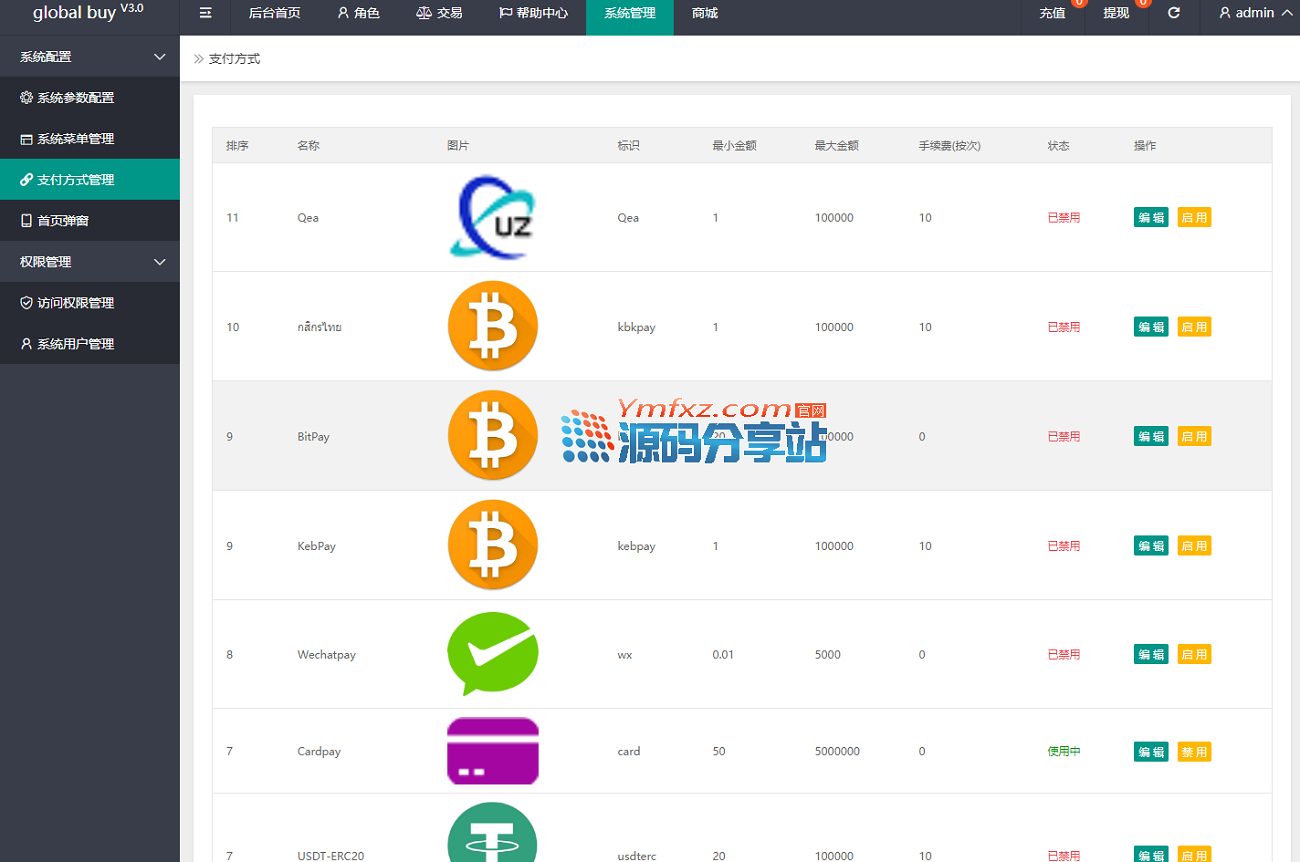Open 访问权限管理 with shield icon
The image size is (1300, 862).
[x=75, y=303]
